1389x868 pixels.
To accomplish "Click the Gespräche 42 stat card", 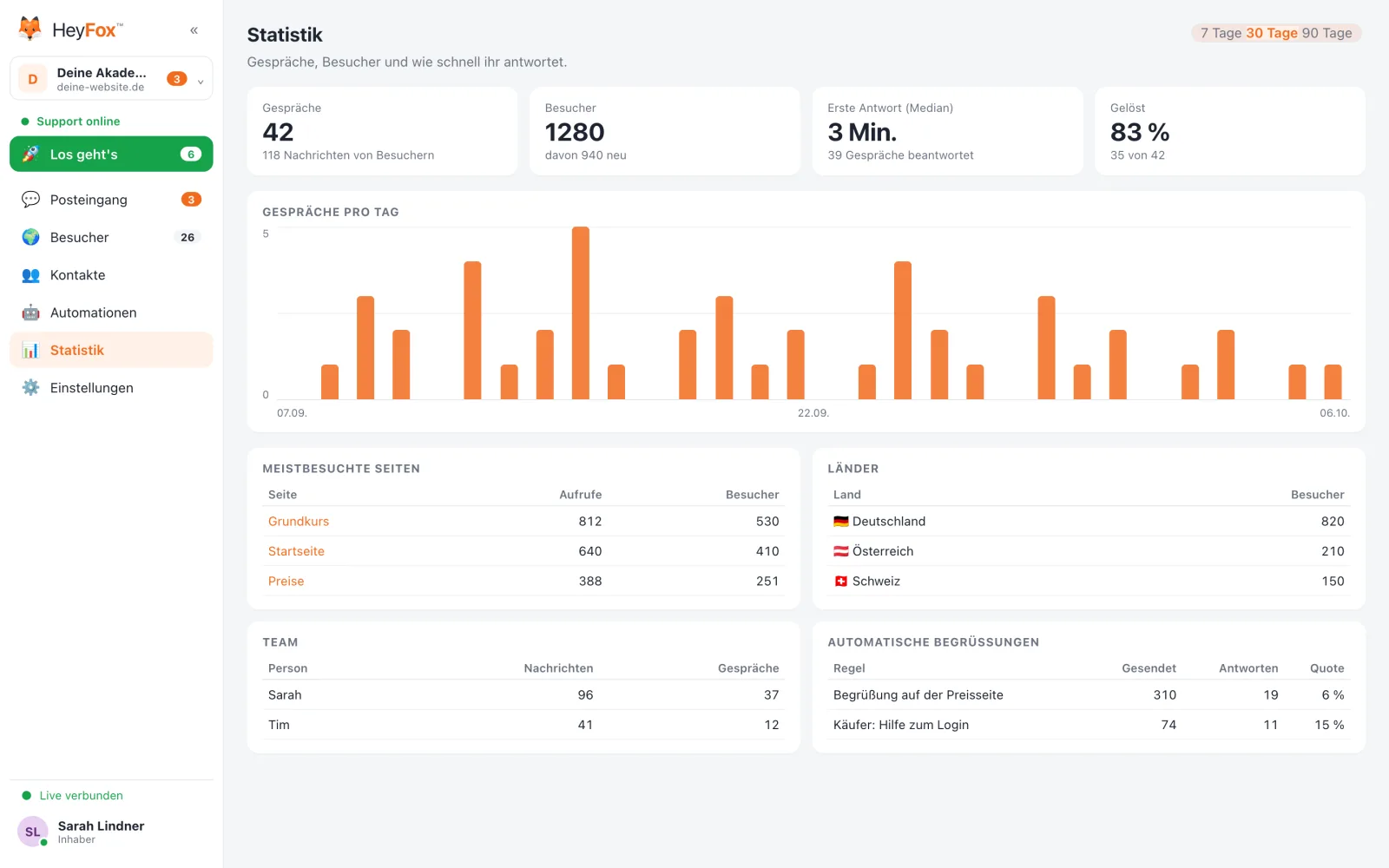I will tap(382, 131).
